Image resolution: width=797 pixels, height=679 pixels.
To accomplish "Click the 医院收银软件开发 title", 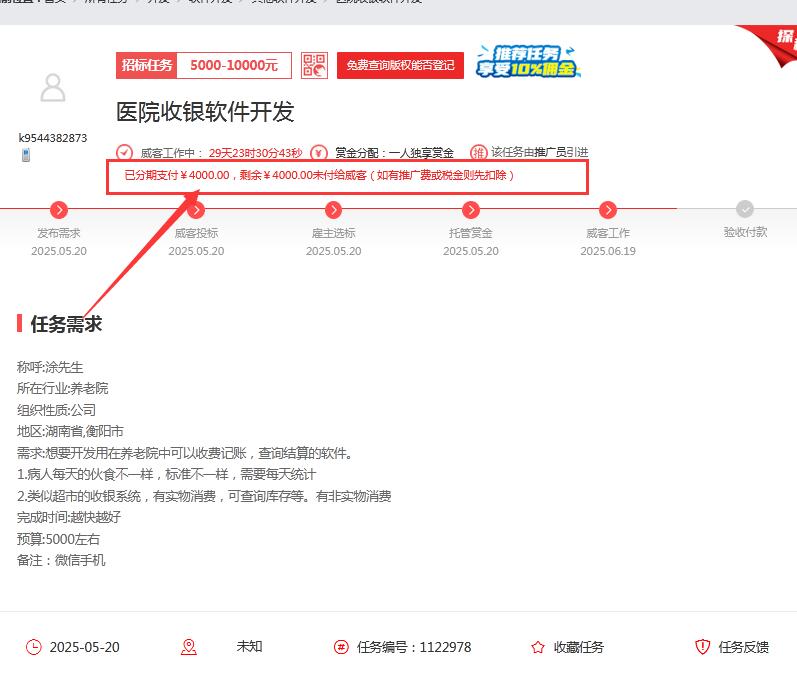I will (x=205, y=112).
